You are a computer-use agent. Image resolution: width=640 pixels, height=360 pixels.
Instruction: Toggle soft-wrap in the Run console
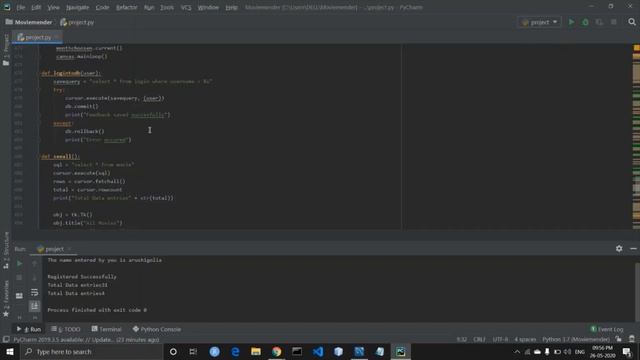pos(35,292)
